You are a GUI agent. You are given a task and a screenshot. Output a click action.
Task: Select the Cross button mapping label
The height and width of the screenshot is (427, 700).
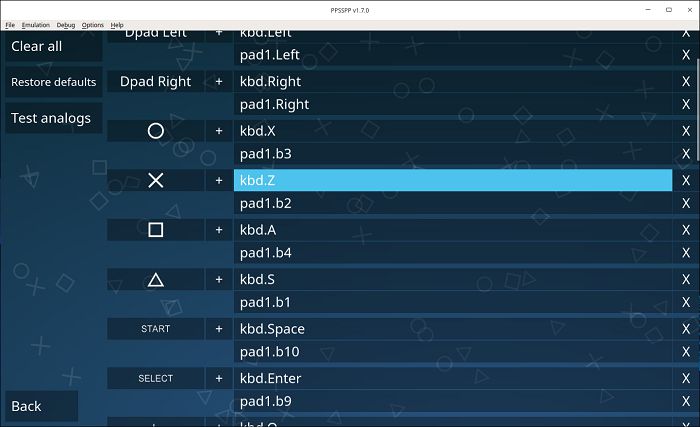tap(156, 180)
